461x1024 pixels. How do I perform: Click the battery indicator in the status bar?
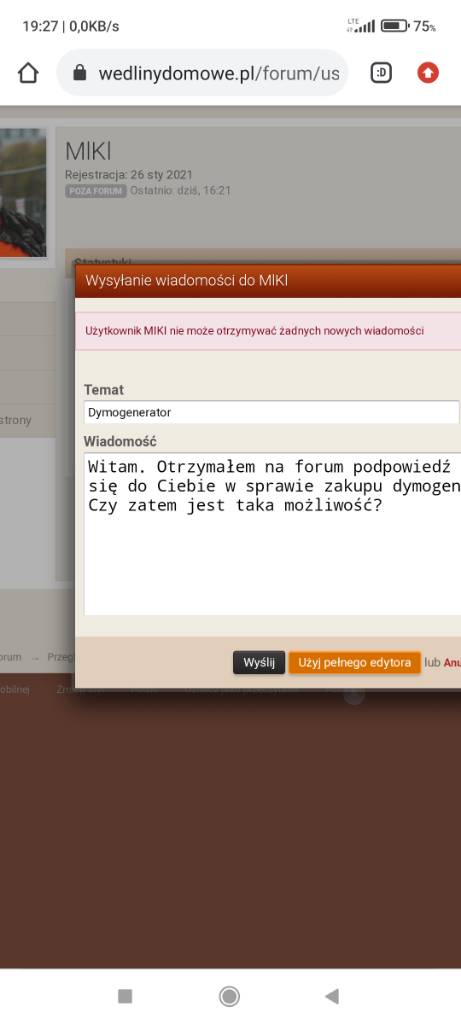[x=394, y=26]
